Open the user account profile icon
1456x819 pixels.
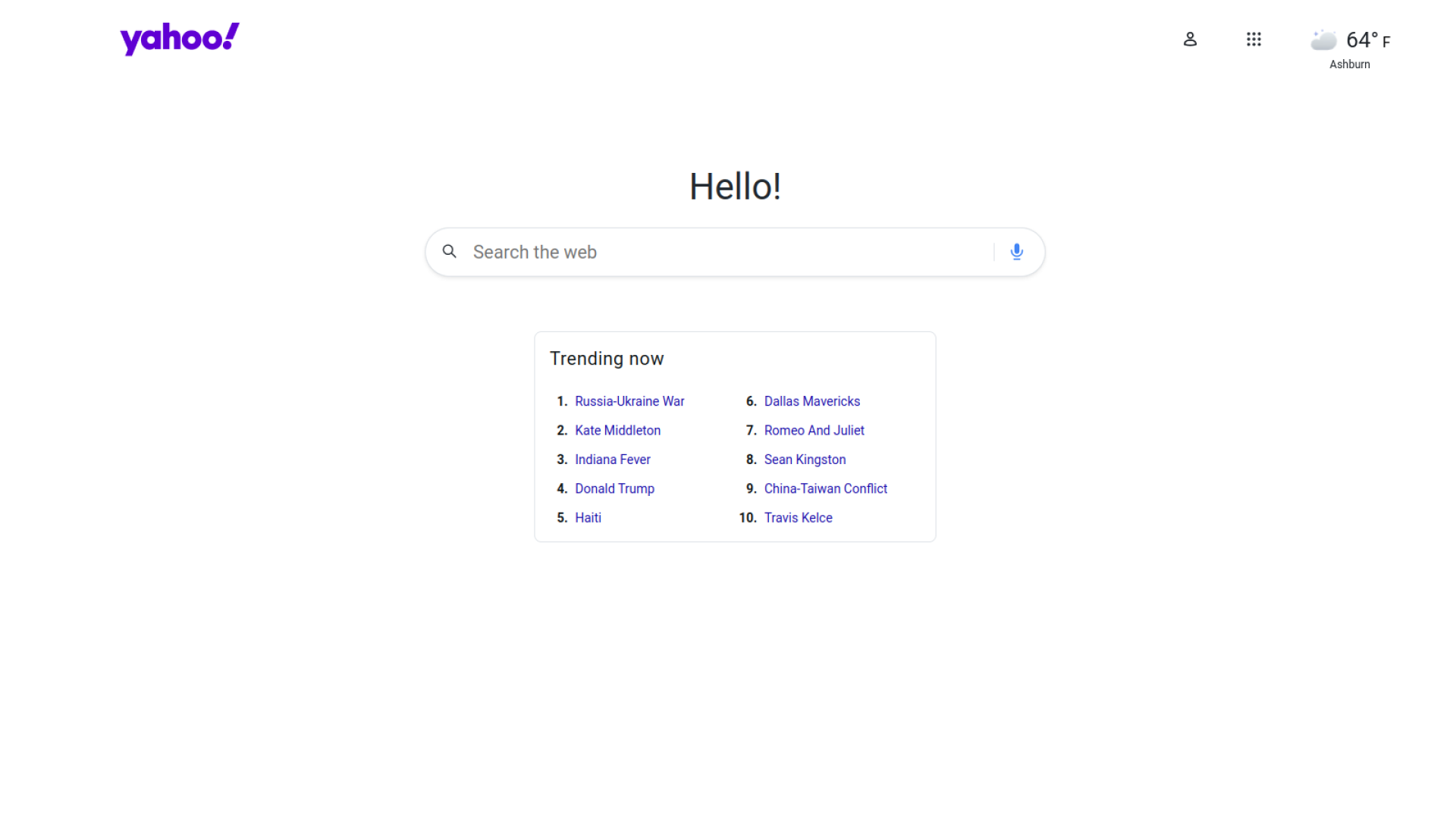coord(1190,39)
